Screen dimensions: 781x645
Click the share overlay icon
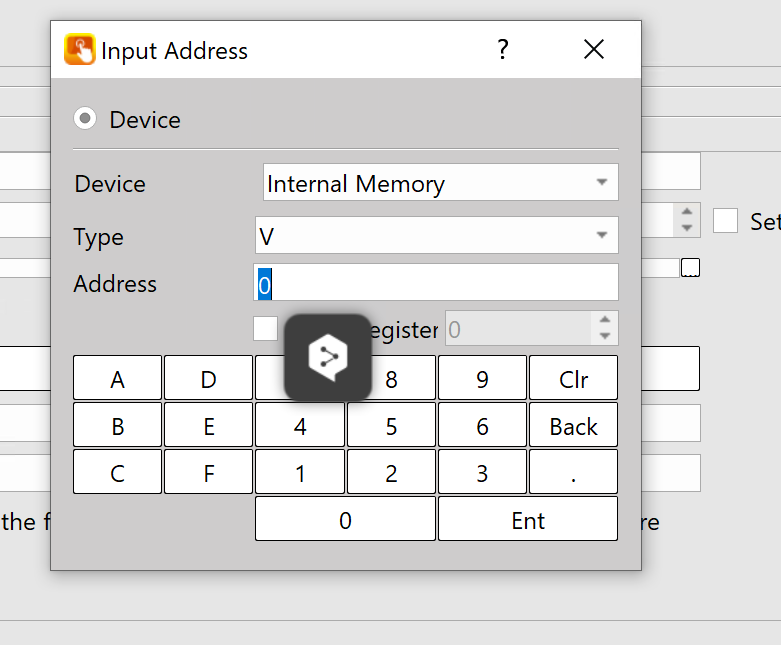(327, 357)
